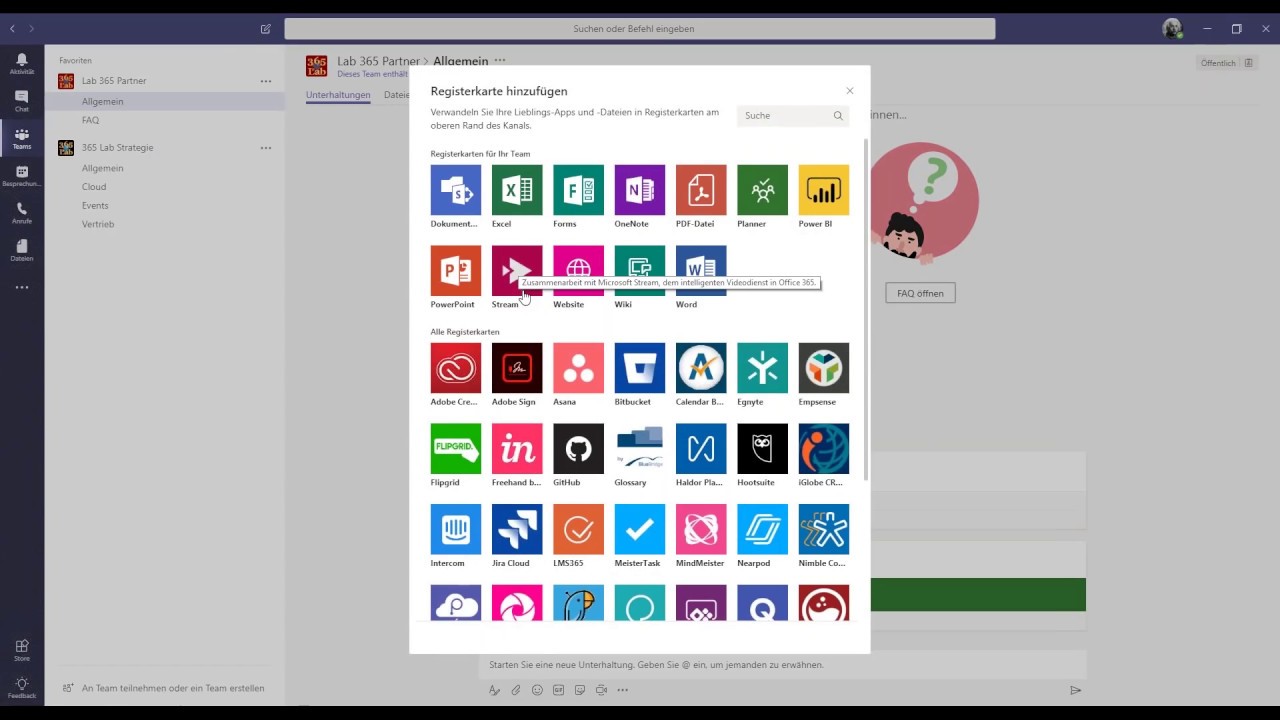Image resolution: width=1280 pixels, height=720 pixels.
Task: Select the Nimble Contacts tile
Action: [x=824, y=529]
